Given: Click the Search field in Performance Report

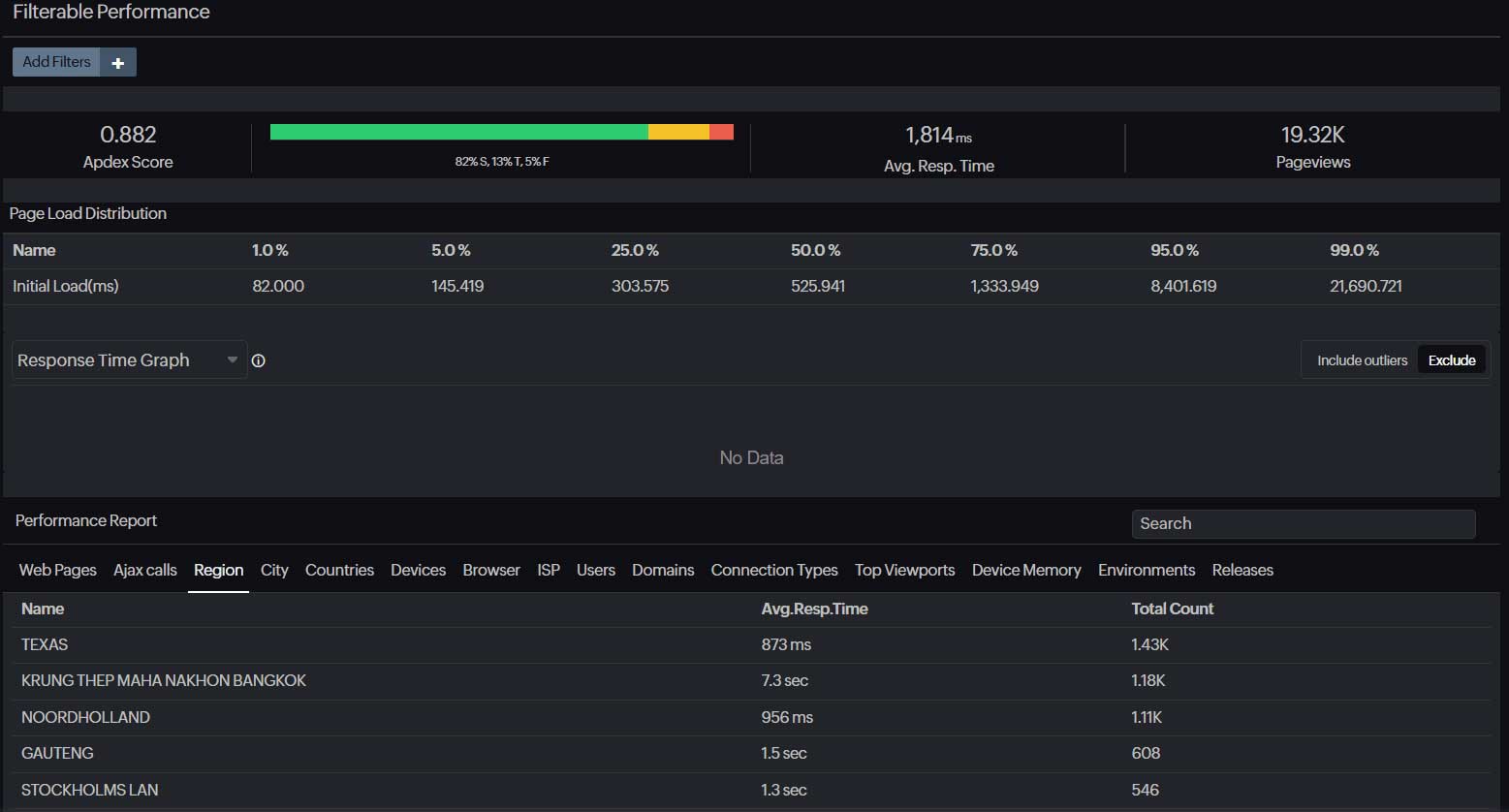Looking at the screenshot, I should click(1303, 523).
